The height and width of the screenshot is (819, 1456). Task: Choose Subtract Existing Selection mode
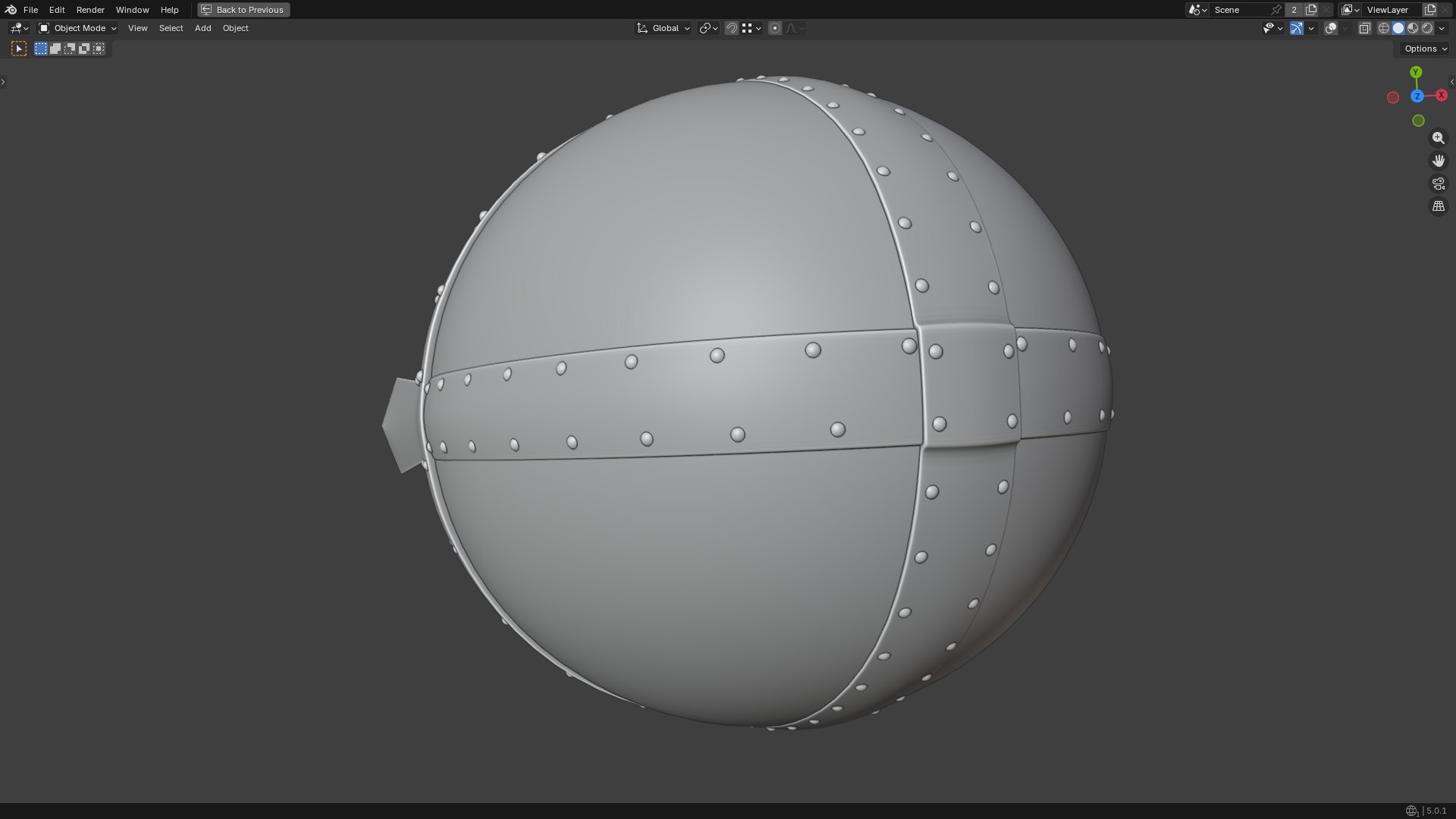(x=70, y=49)
